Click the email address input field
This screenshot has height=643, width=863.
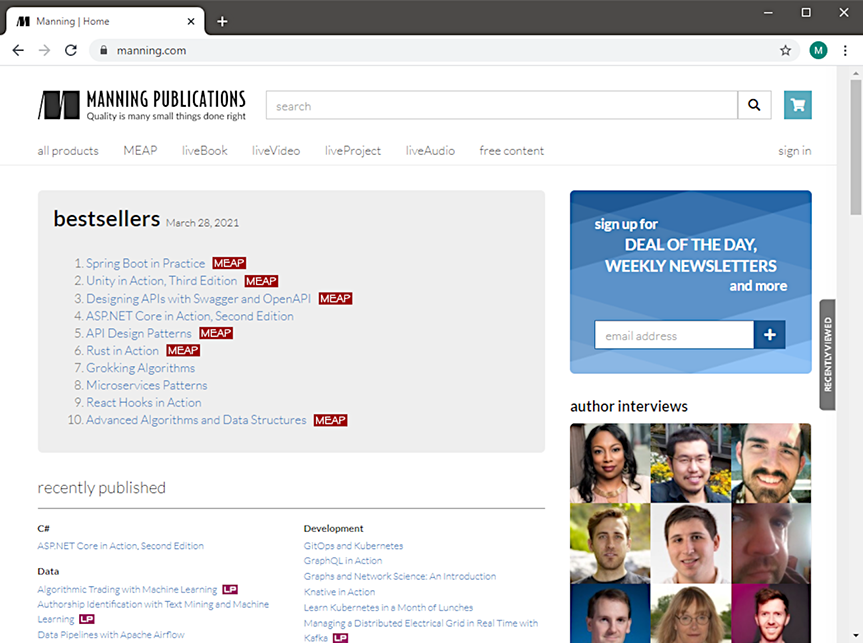pos(674,335)
